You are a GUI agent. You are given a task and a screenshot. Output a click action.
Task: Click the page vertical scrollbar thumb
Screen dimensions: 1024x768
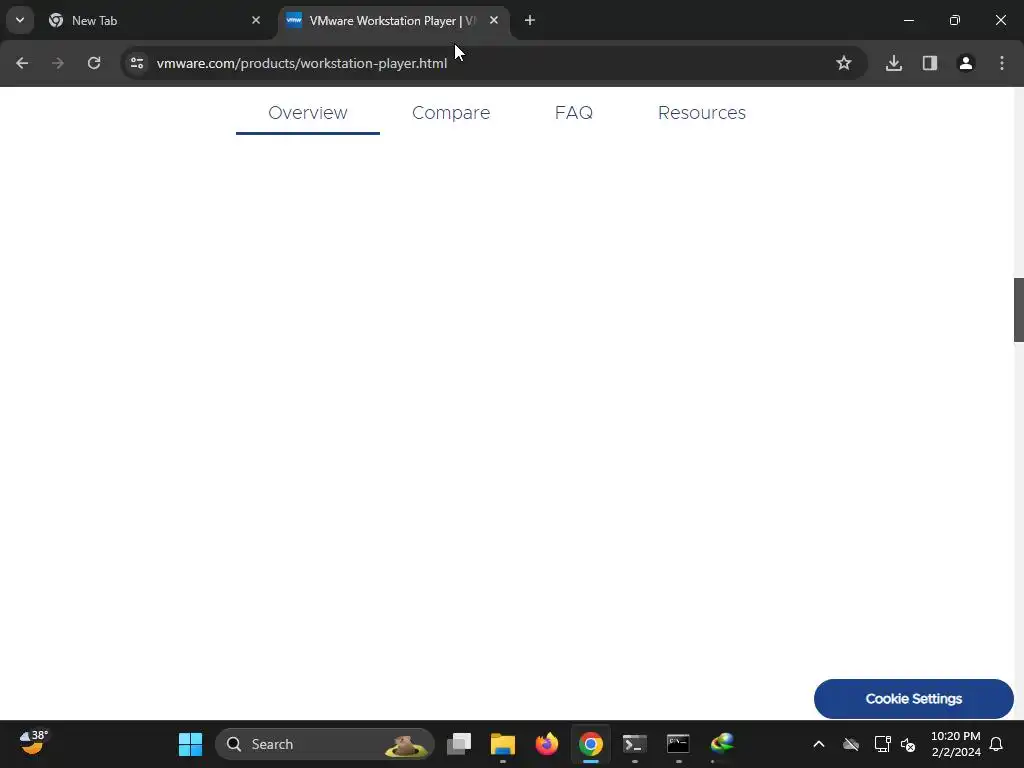click(1018, 310)
